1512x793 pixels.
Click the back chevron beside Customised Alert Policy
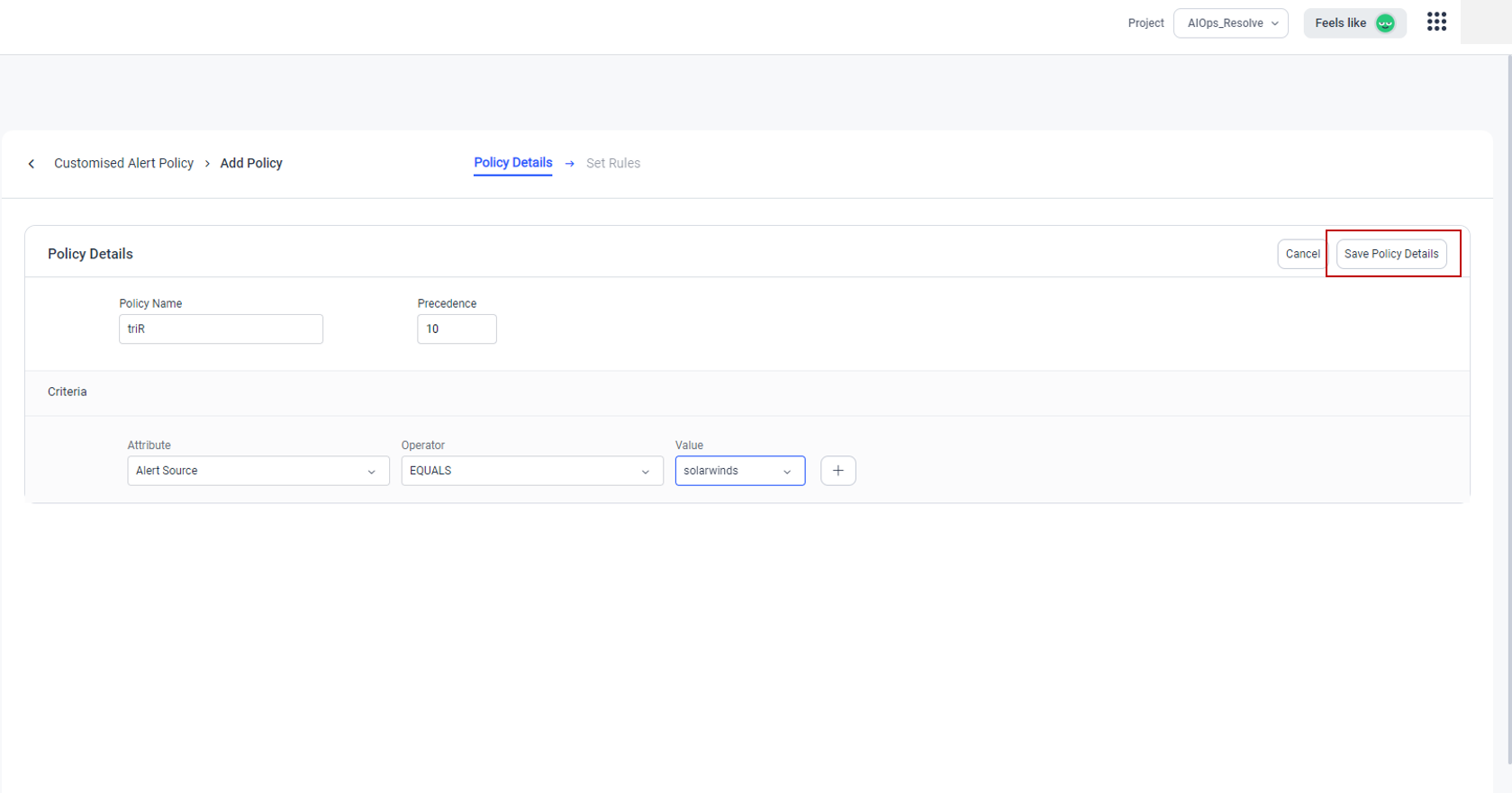click(32, 164)
